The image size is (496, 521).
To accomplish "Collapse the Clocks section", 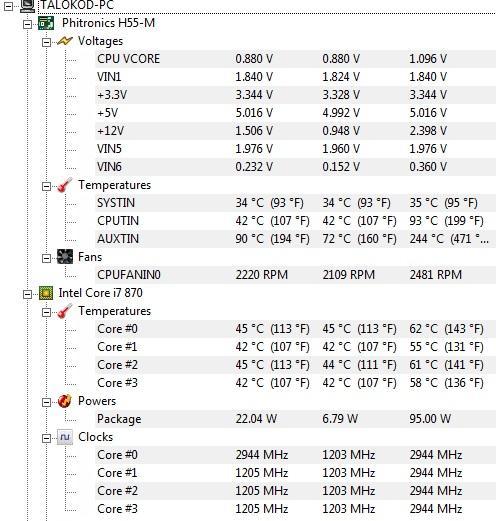I will (46, 438).
